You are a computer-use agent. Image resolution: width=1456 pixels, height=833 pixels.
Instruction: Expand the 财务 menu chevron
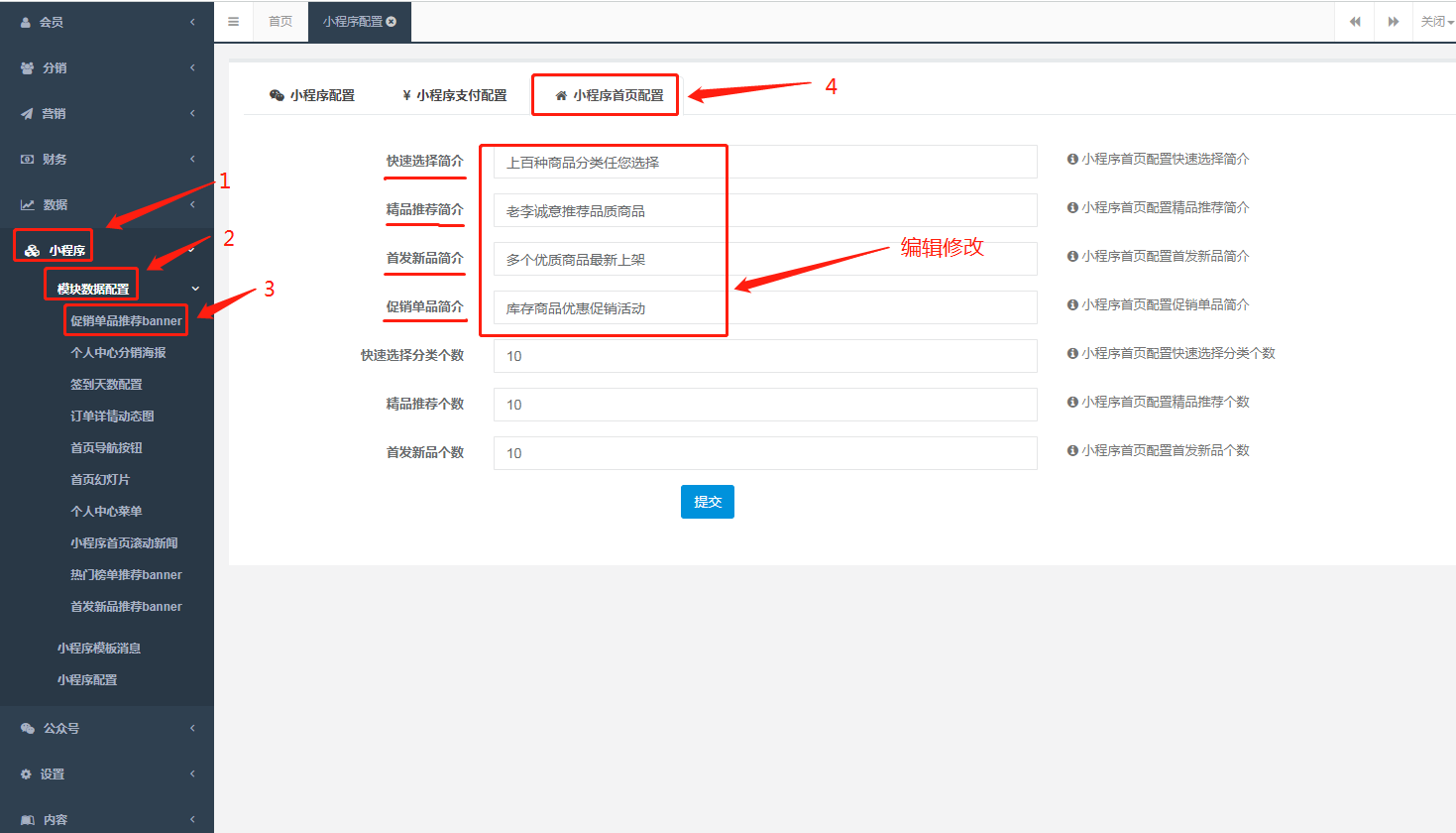(192, 159)
